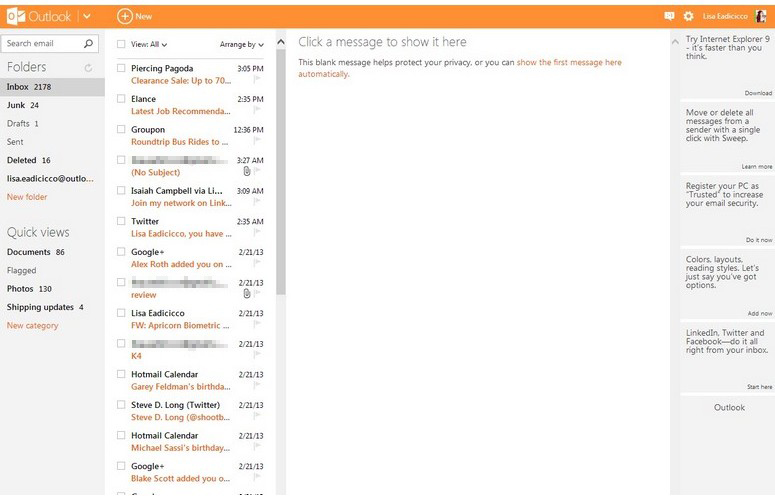The image size is (775, 500).
Task: Select the Elance message checkbox
Action: click(121, 98)
